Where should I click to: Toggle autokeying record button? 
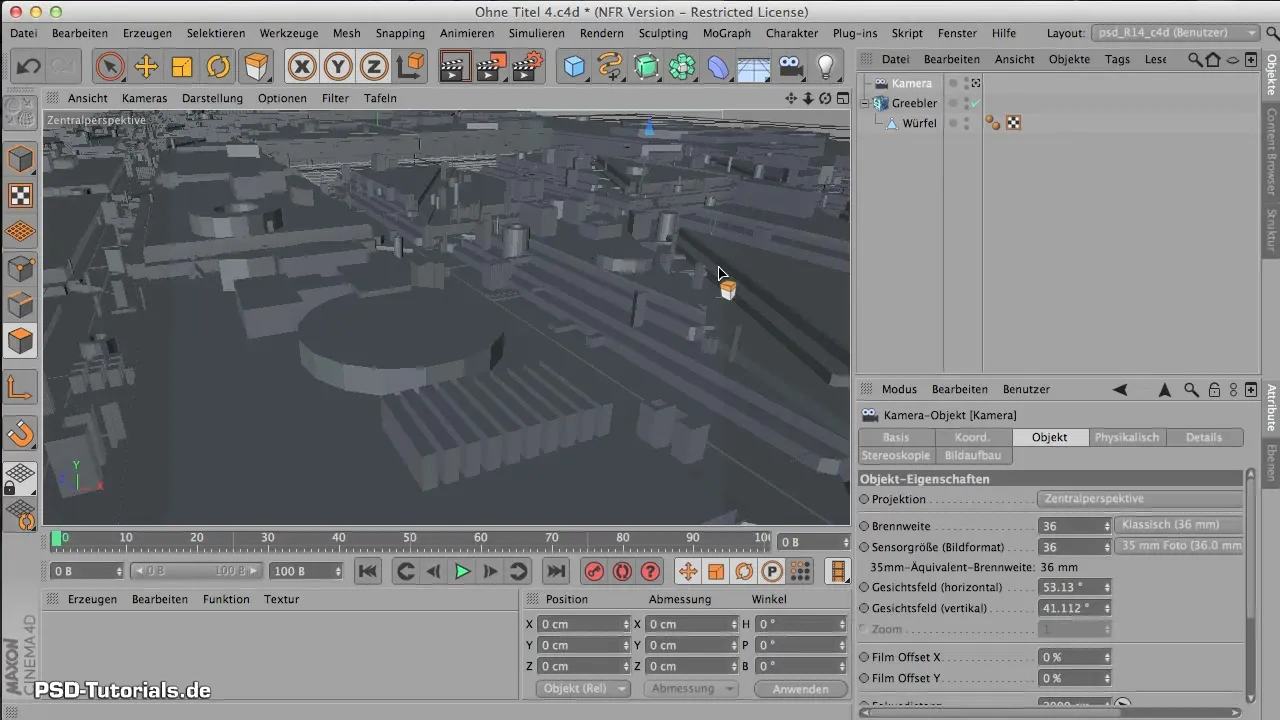tap(623, 572)
